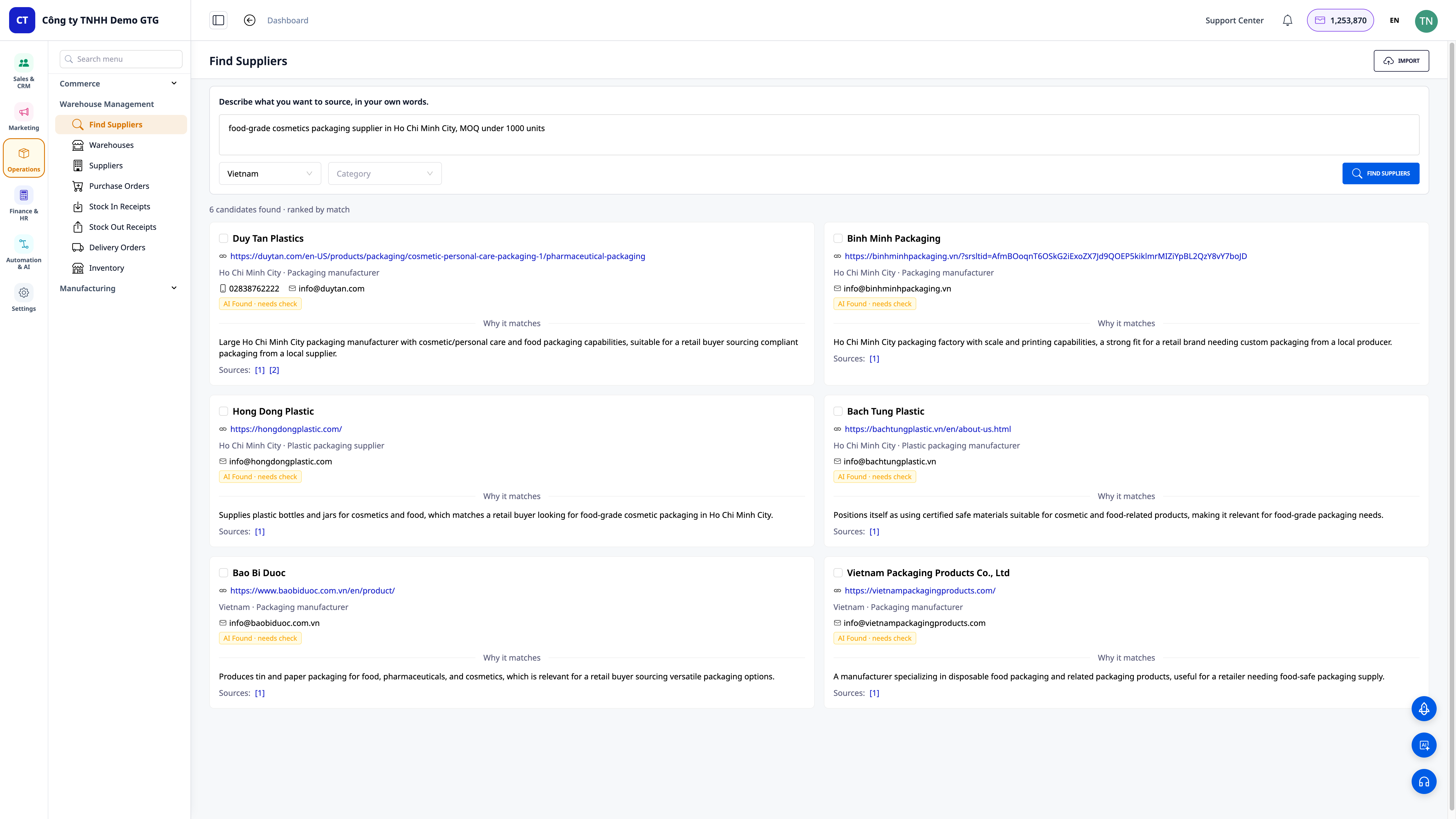1456x819 pixels.
Task: Click rocket floating action button
Action: [1424, 709]
